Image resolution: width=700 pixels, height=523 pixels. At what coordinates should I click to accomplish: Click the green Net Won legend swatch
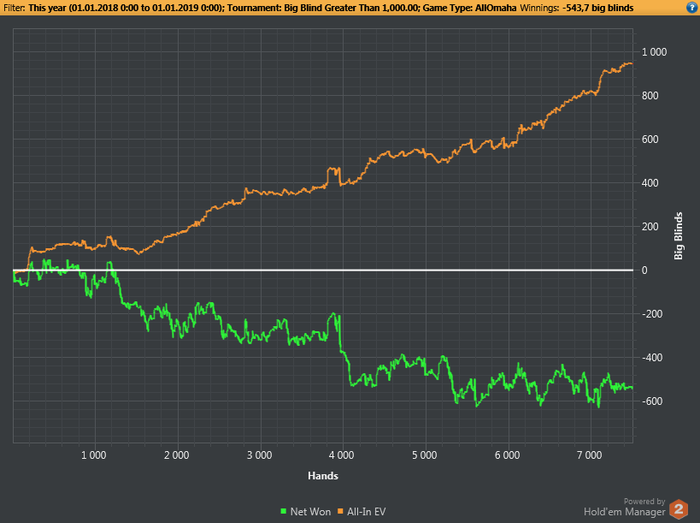point(283,511)
